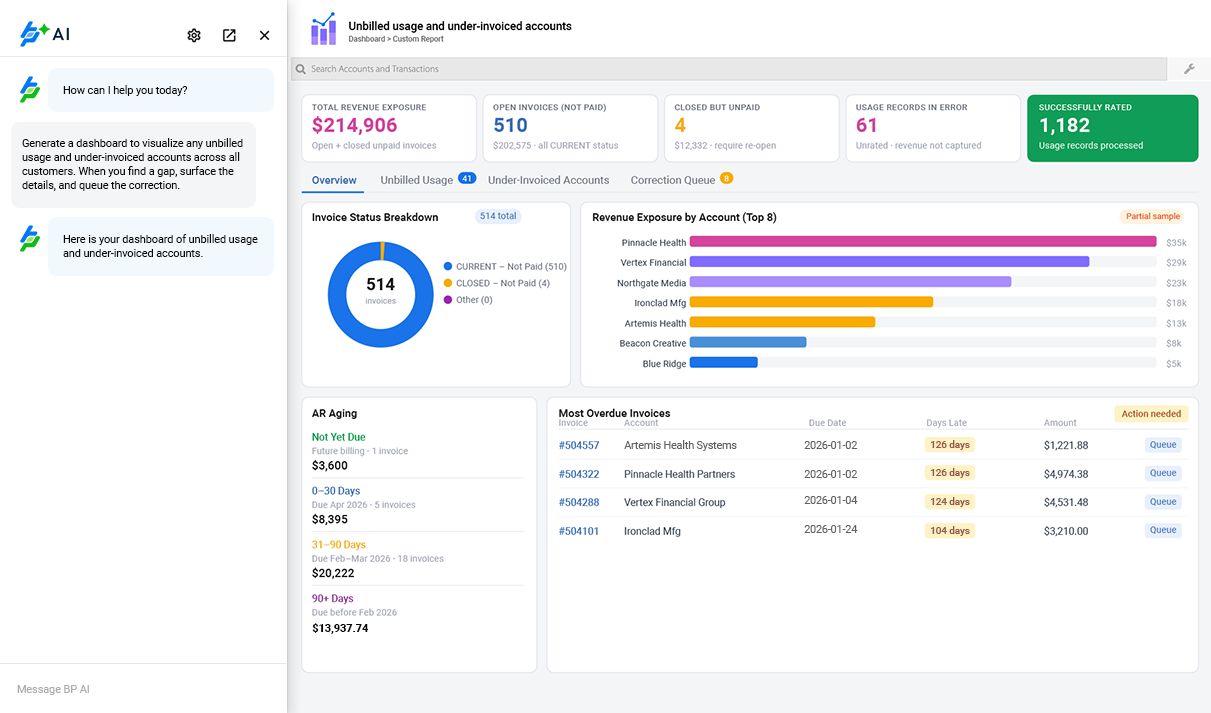This screenshot has width=1211, height=713.
Task: Open the AI panel settings gear
Action: point(194,35)
